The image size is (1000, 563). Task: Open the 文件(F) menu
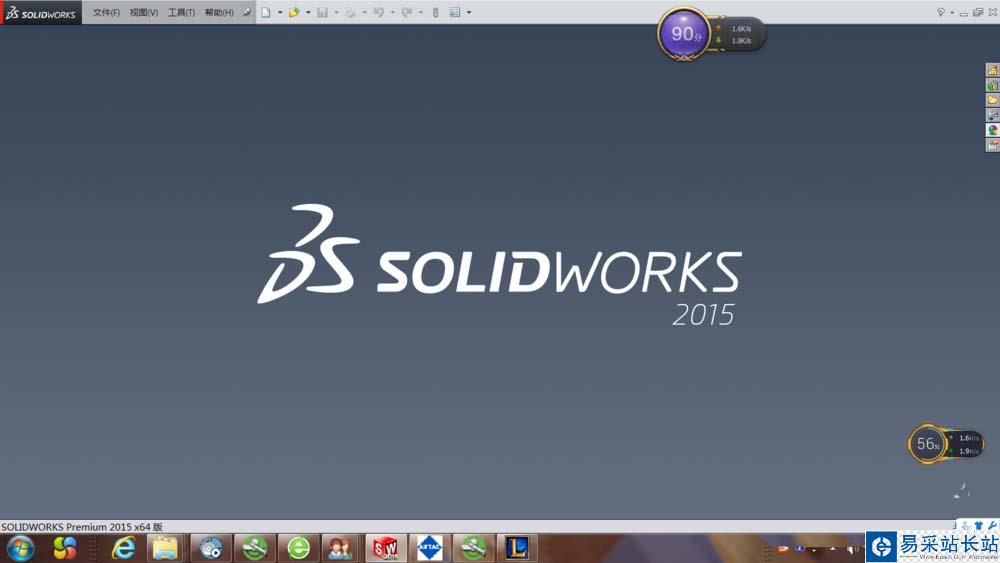(x=106, y=13)
